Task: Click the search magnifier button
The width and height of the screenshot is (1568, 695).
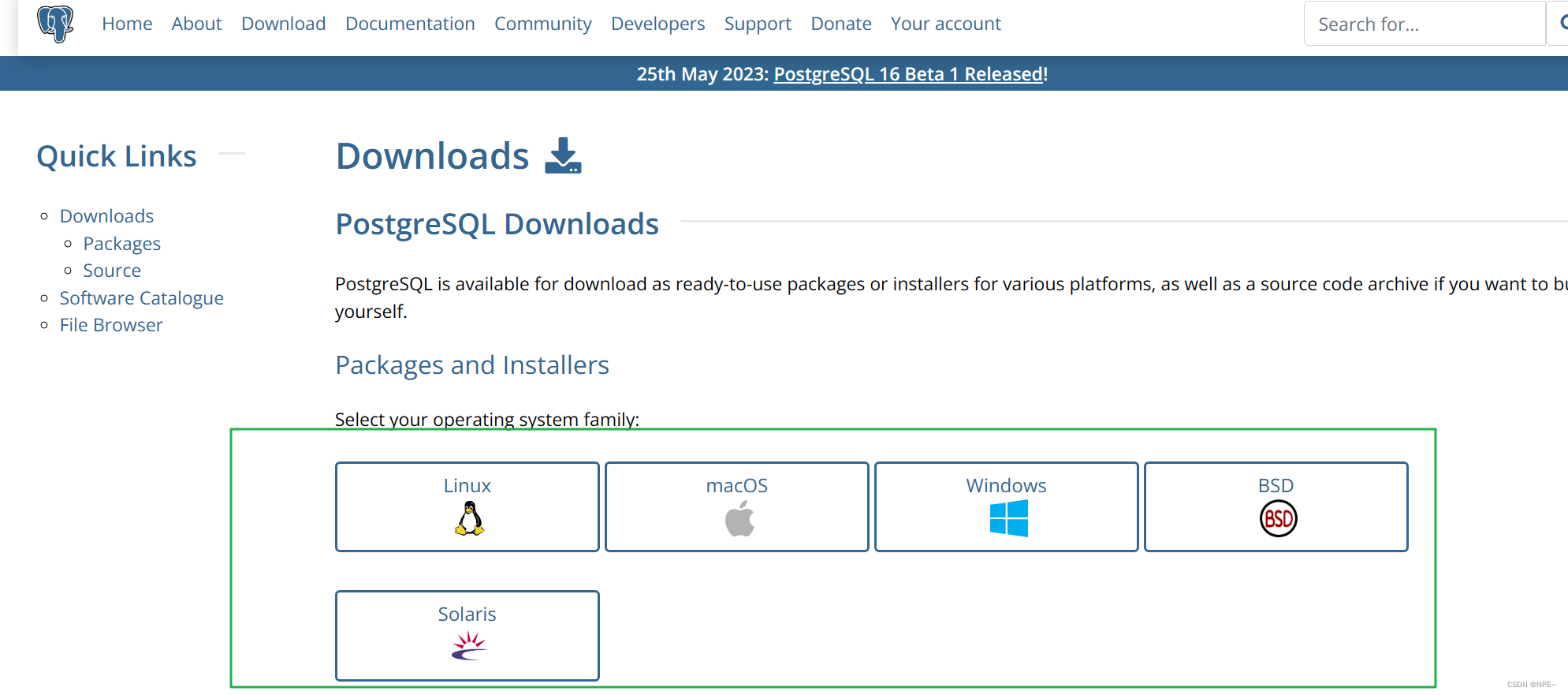Action: click(1559, 24)
